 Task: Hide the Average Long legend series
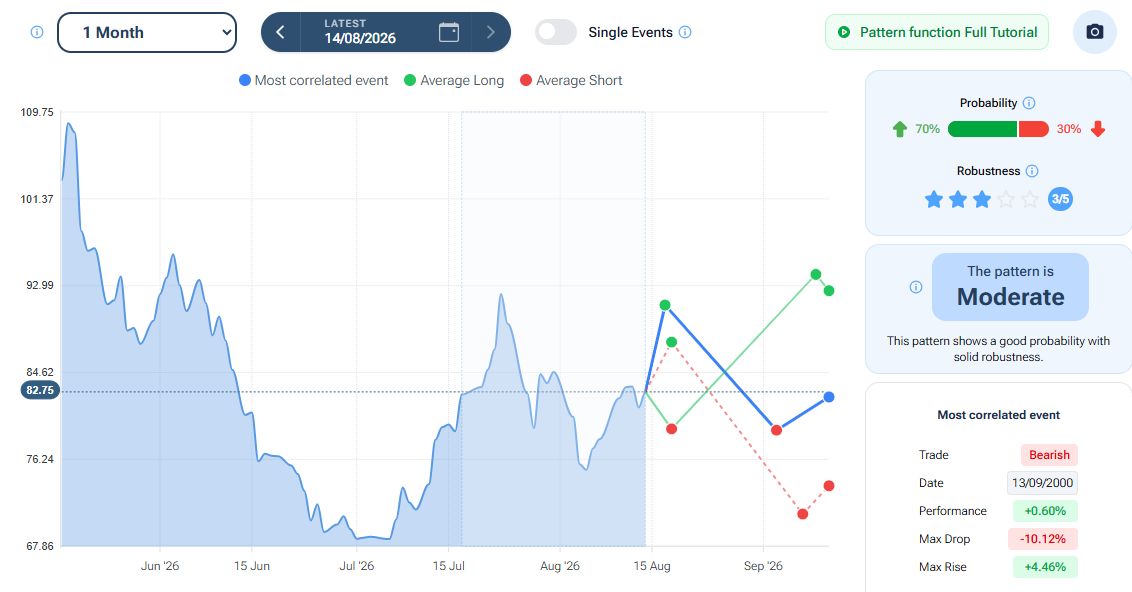click(454, 80)
